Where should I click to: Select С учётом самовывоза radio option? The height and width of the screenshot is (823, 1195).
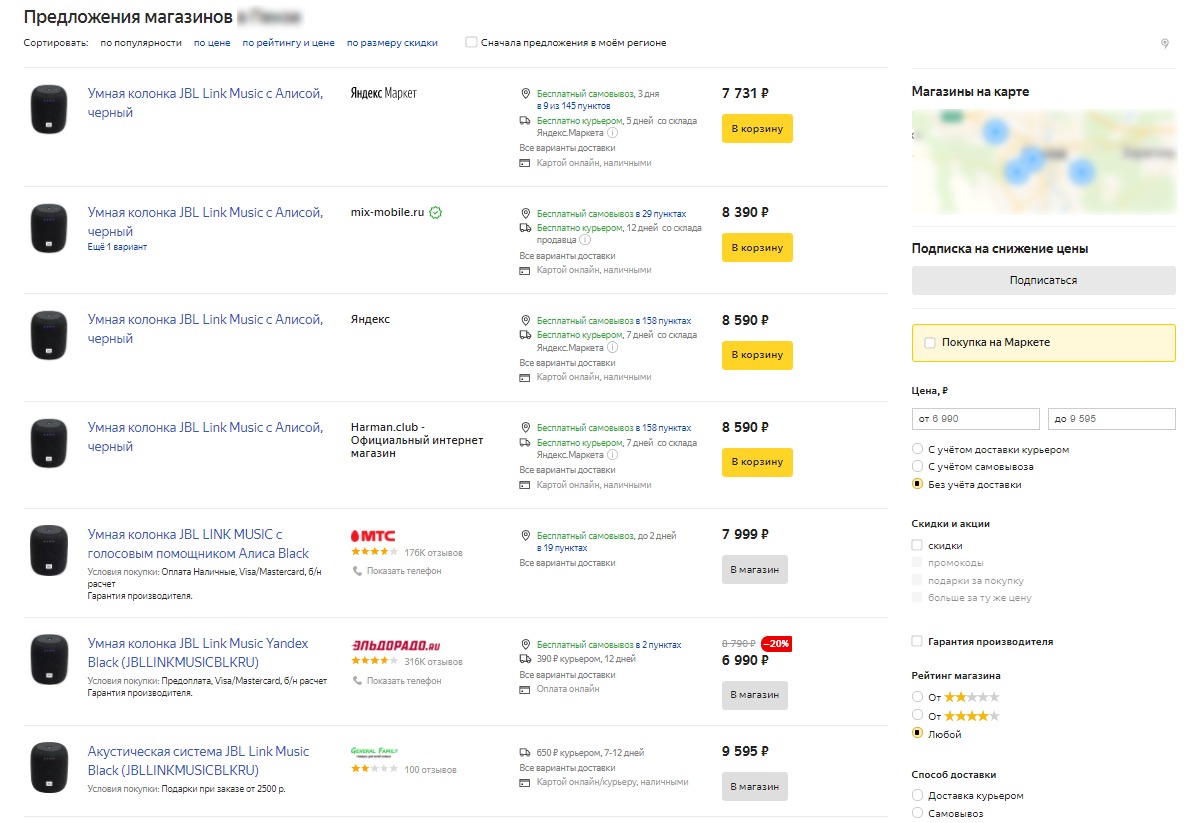tap(918, 466)
